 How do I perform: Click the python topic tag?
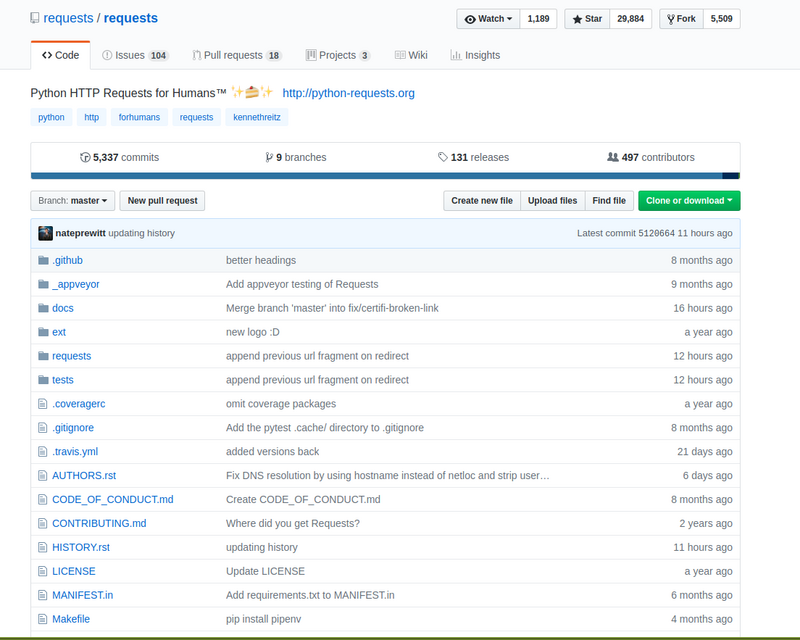click(51, 117)
